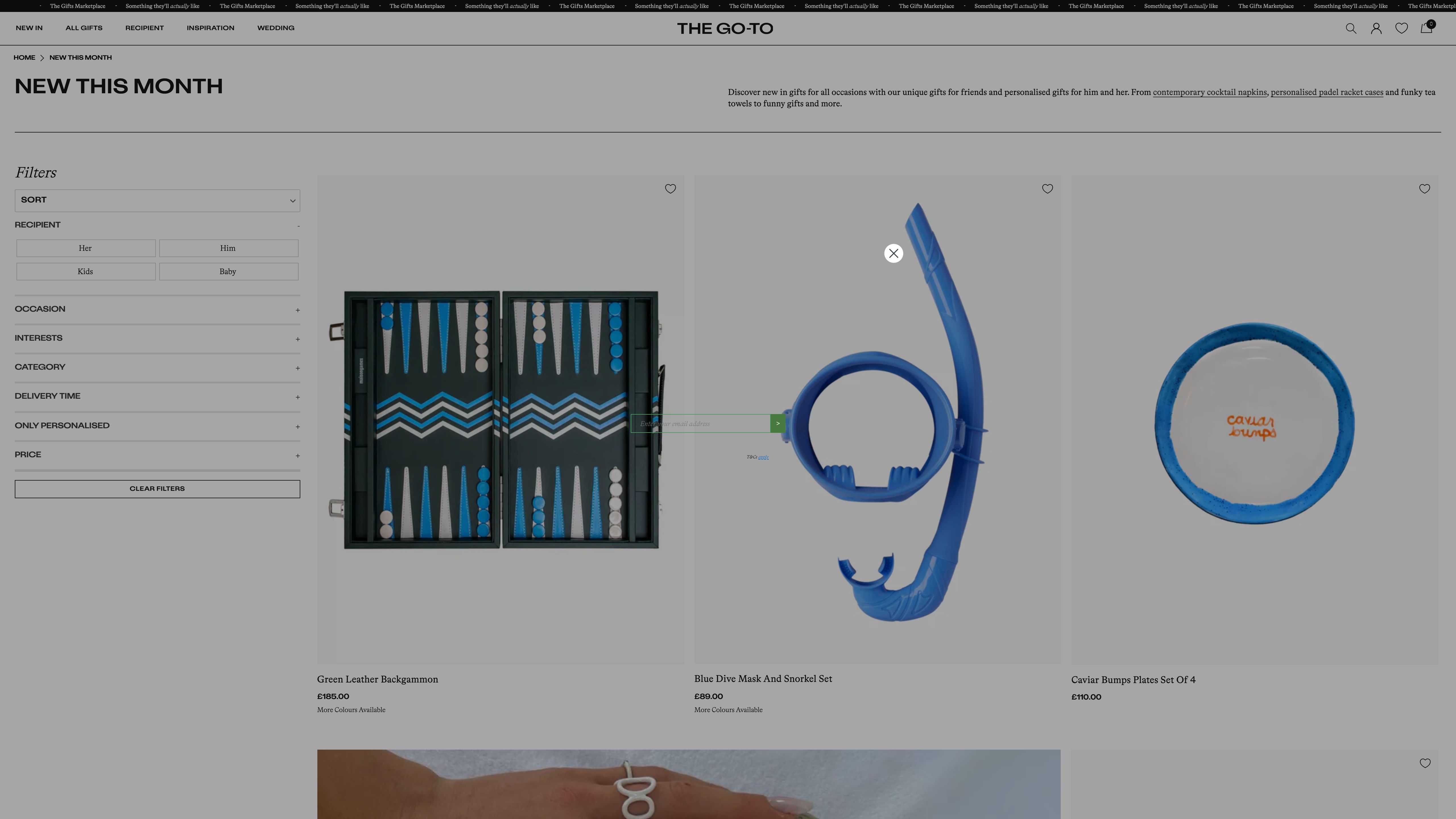Expand the OCCASION filter section
Viewport: 1456px width, 819px height.
tap(157, 309)
